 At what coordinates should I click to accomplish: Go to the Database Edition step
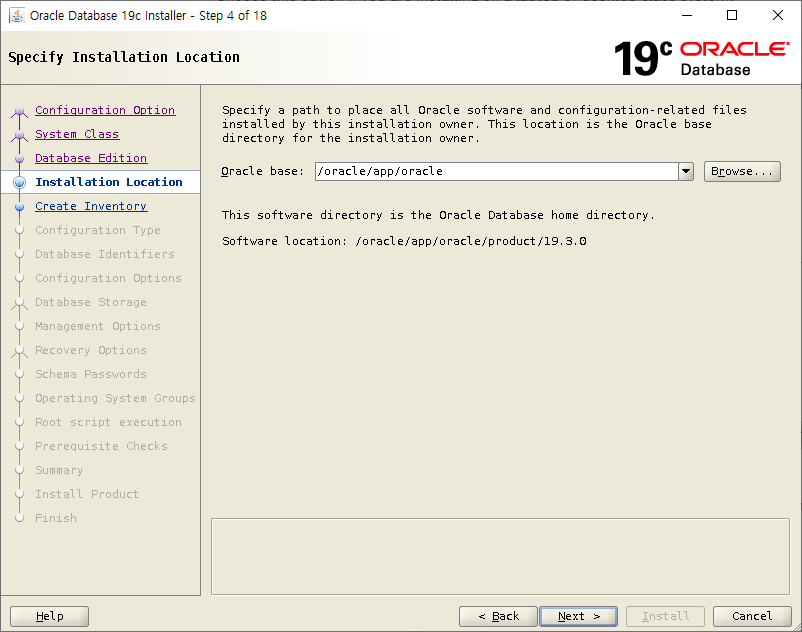[91, 158]
